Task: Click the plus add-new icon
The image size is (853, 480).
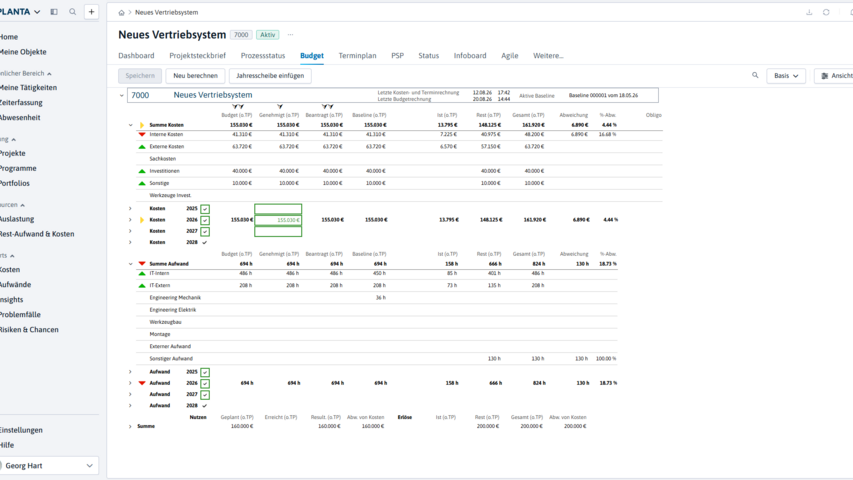Action: coord(91,11)
